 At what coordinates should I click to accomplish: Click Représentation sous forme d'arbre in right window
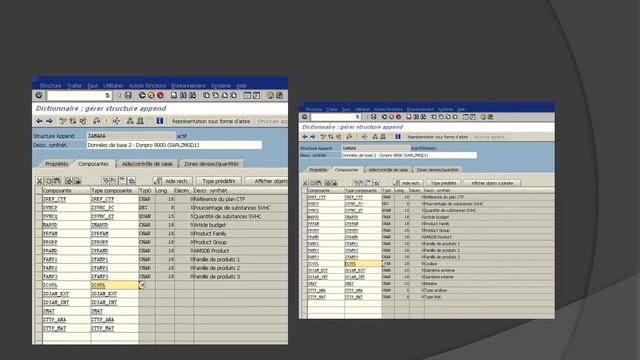pos(438,137)
